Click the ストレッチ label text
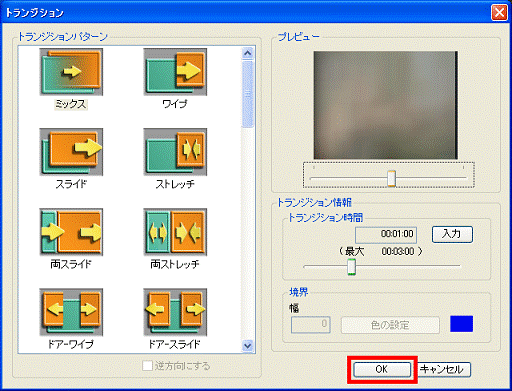512x391 pixels. [x=175, y=184]
